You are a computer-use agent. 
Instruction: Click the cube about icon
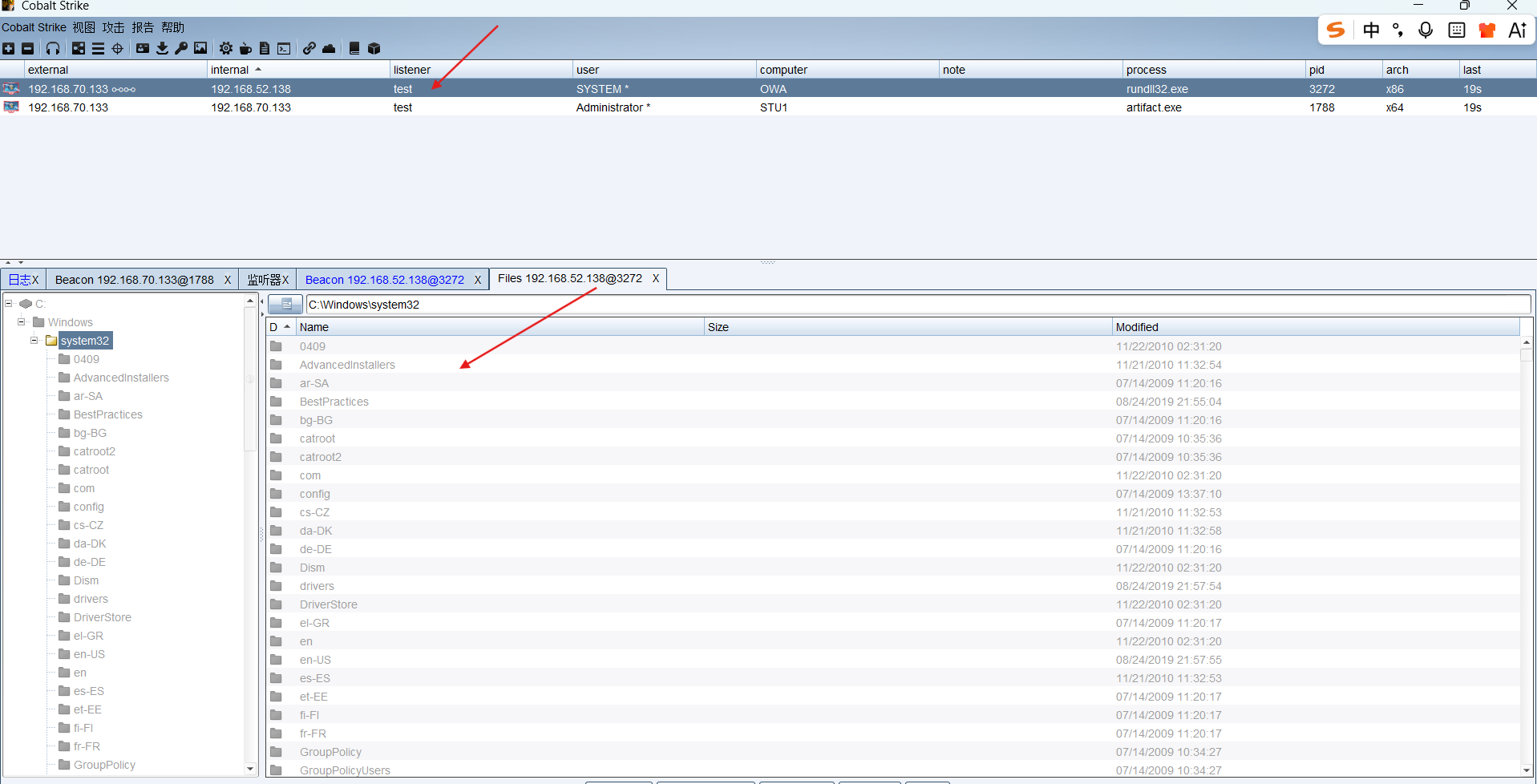point(374,49)
